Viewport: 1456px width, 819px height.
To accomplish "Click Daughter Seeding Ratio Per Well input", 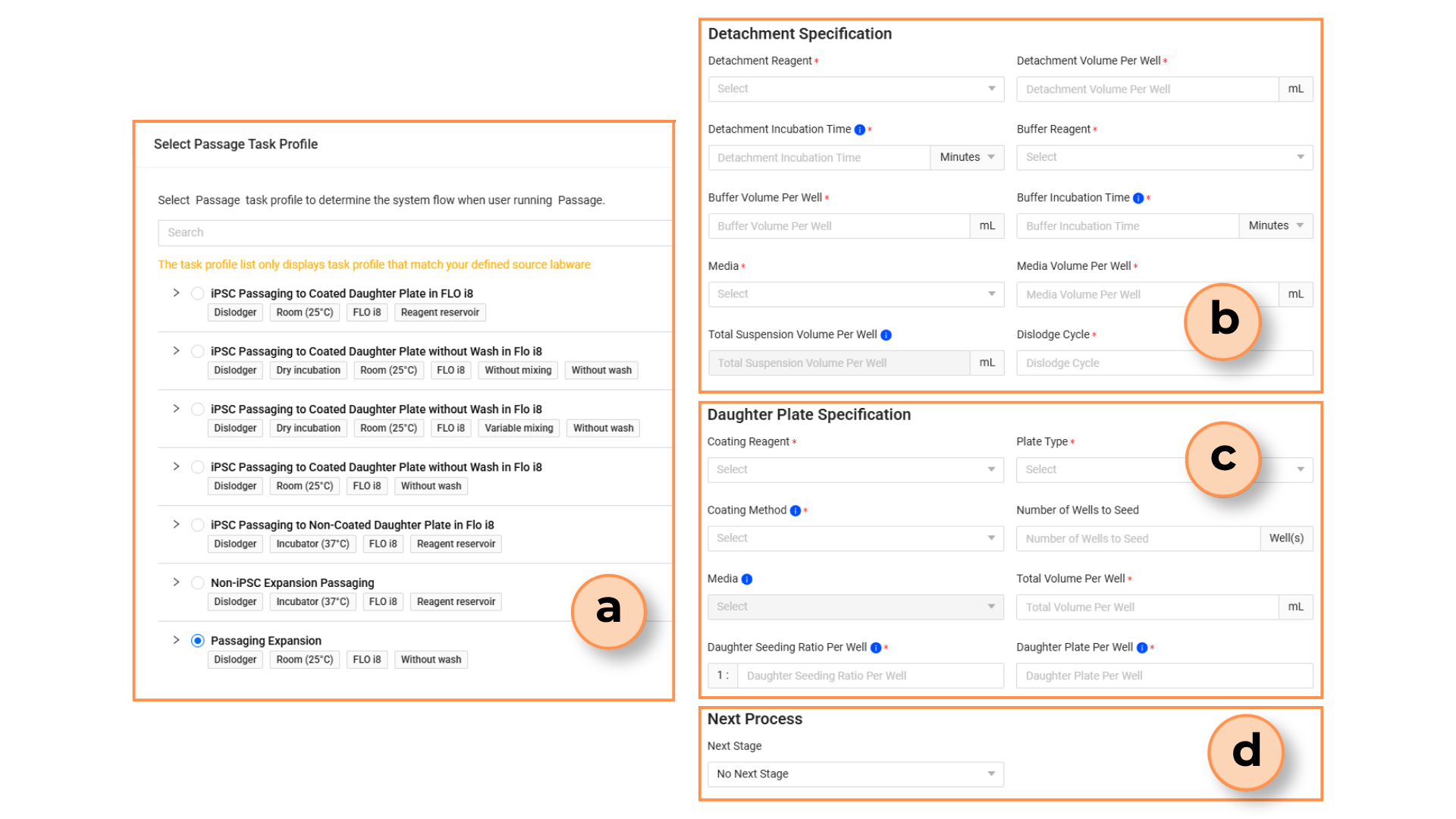I will click(871, 676).
